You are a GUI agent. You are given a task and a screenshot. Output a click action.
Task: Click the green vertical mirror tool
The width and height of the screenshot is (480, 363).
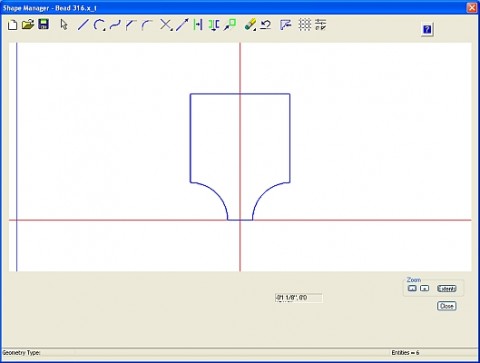point(214,25)
